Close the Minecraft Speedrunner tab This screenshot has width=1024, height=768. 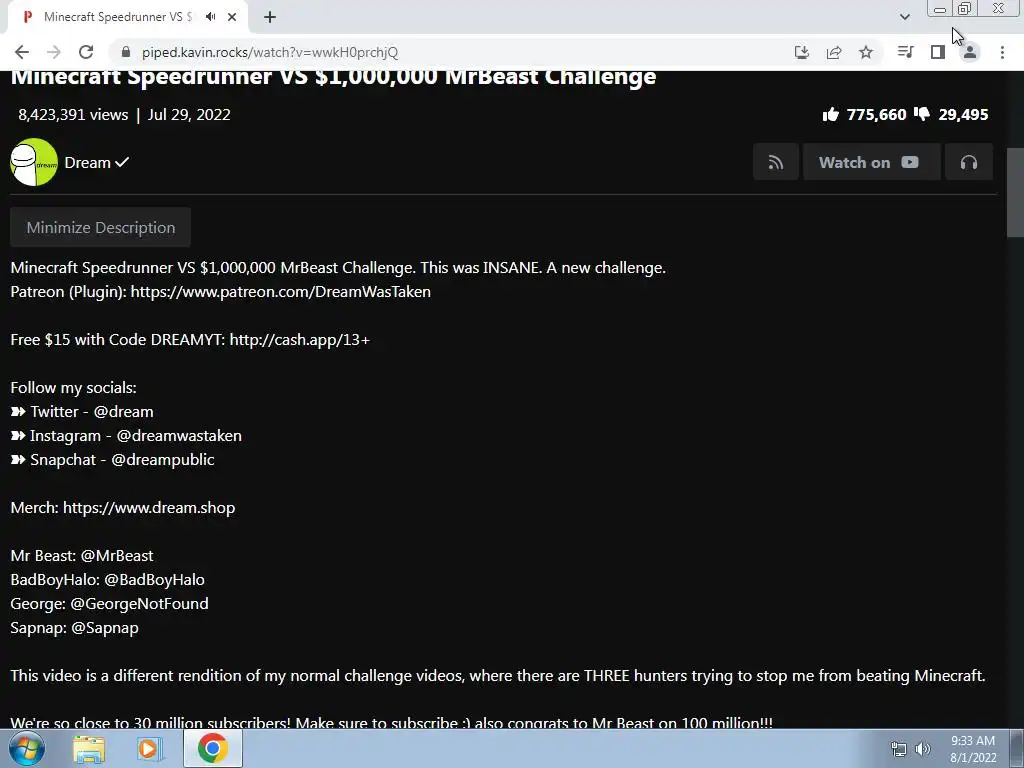click(232, 17)
